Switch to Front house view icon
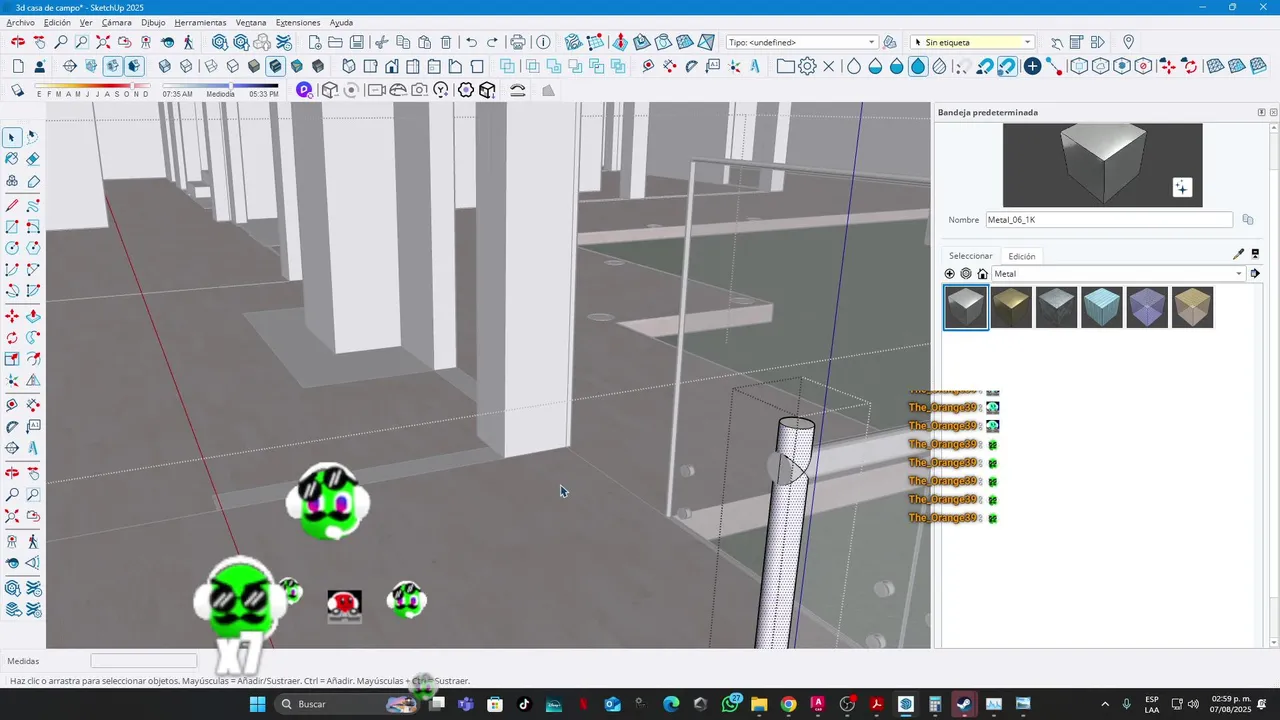This screenshot has width=1280, height=720. 392,66
